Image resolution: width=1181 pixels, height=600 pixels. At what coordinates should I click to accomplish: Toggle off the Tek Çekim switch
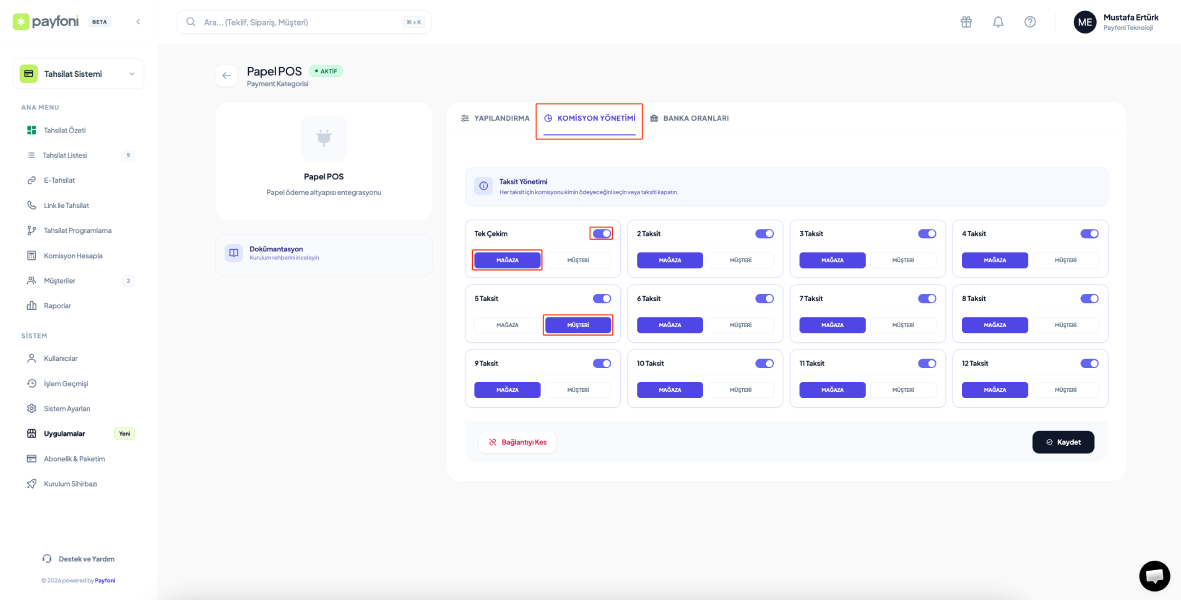[601, 233]
